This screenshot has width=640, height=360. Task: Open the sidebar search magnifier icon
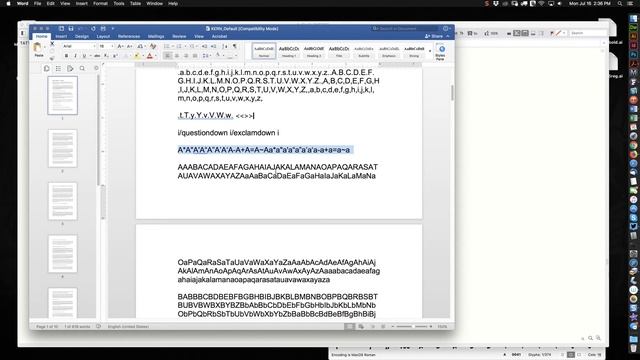tap(82, 69)
